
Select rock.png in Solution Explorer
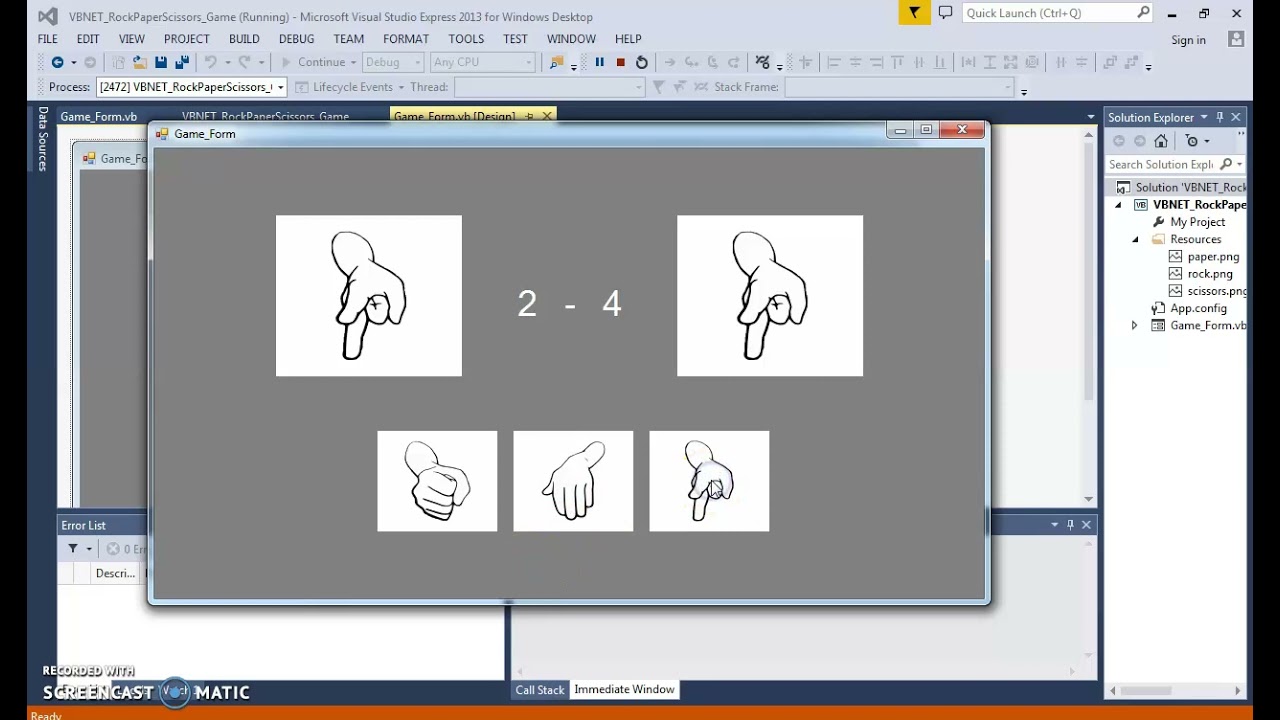point(1209,274)
